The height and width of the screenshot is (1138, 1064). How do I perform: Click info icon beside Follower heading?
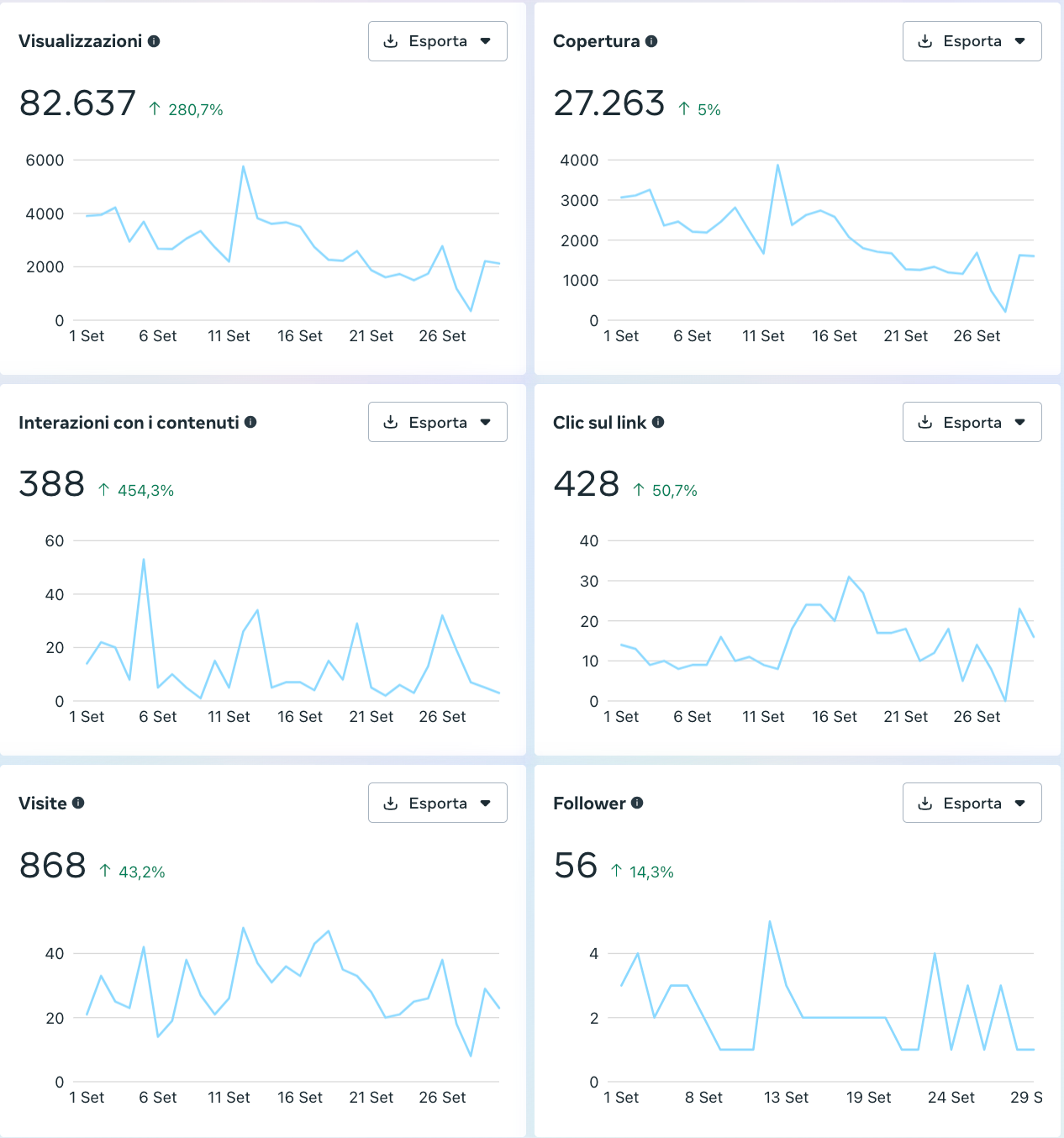[637, 803]
